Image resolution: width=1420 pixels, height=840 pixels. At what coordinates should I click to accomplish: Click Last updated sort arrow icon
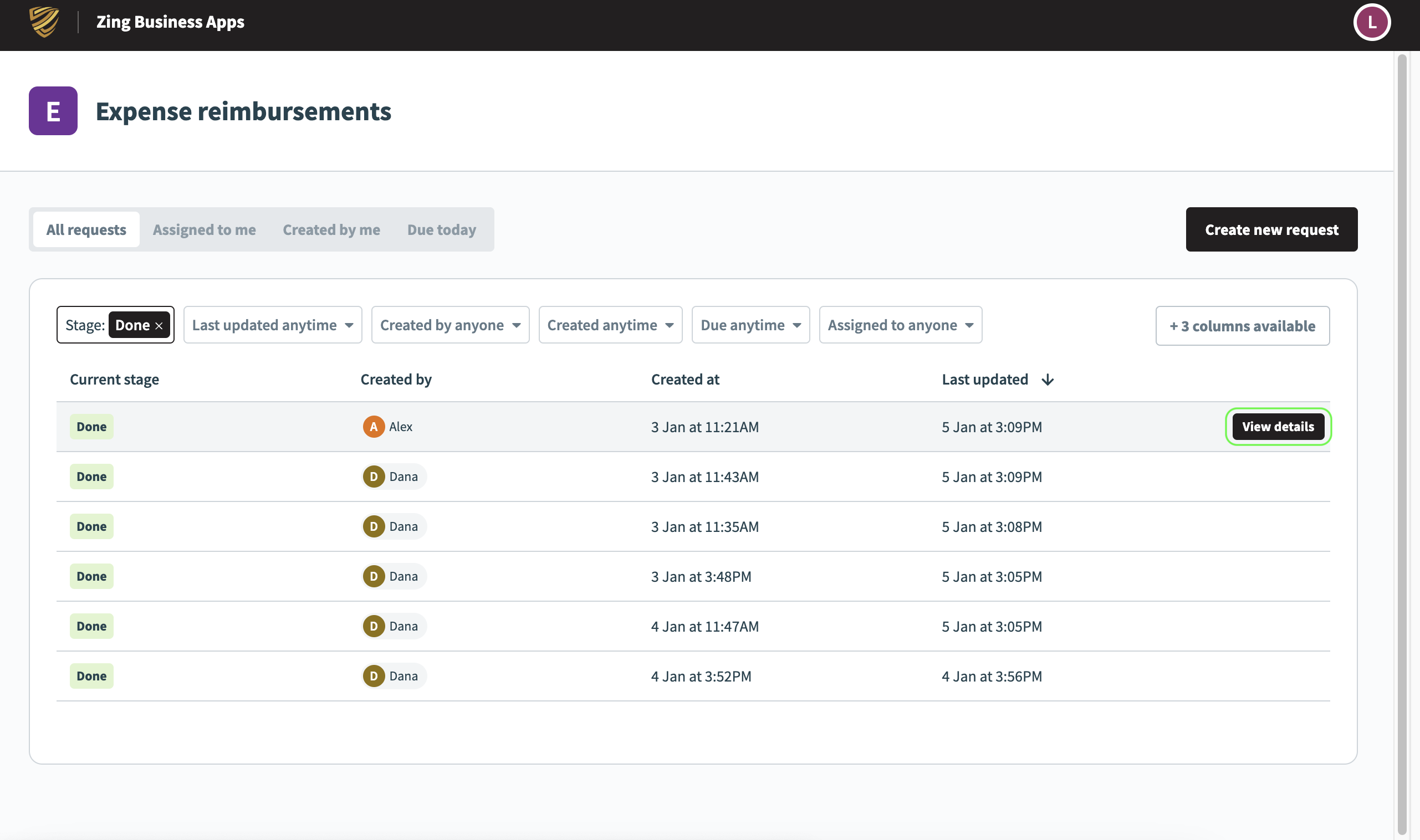[1047, 380]
